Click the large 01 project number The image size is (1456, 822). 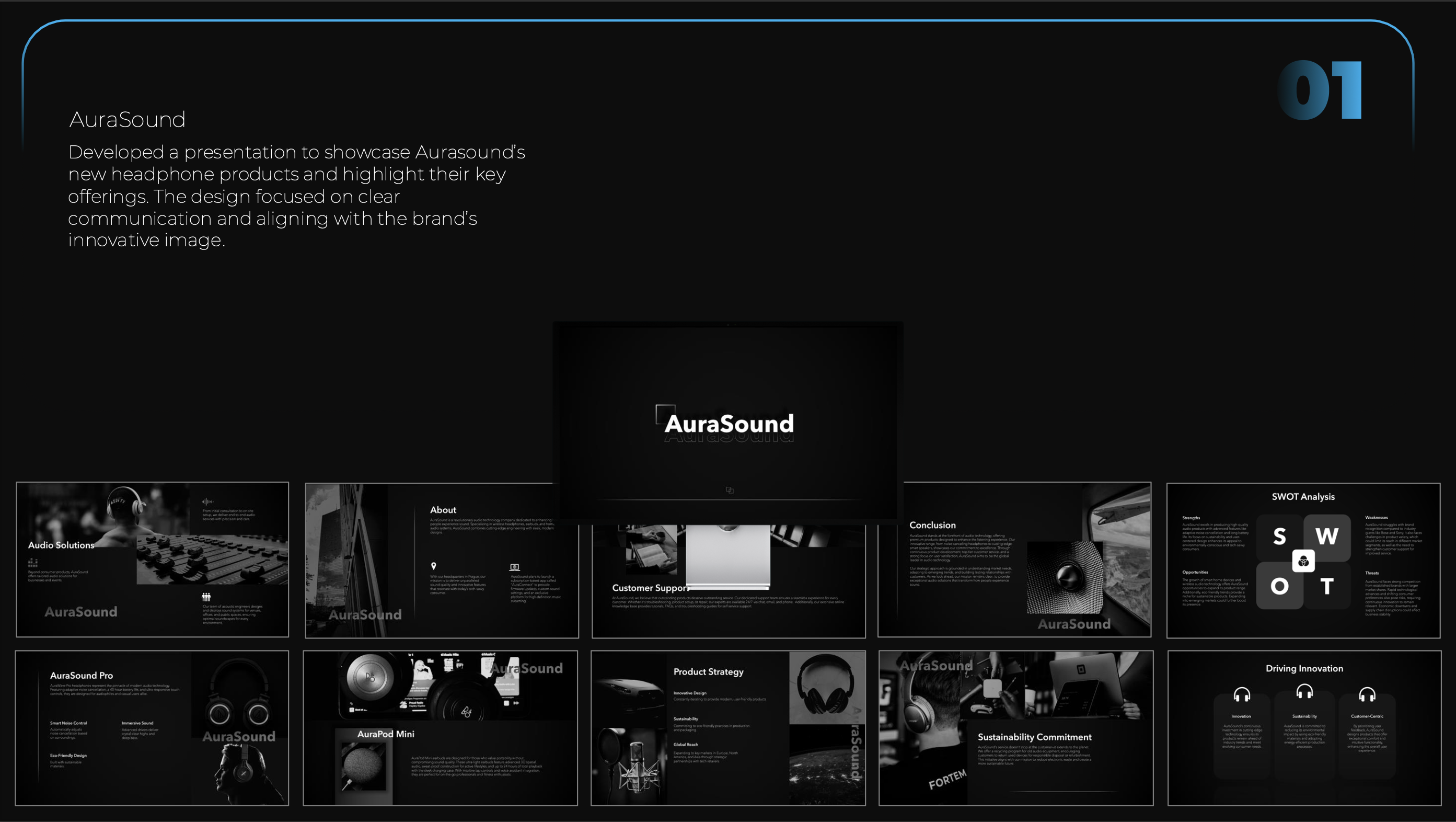tap(1319, 90)
